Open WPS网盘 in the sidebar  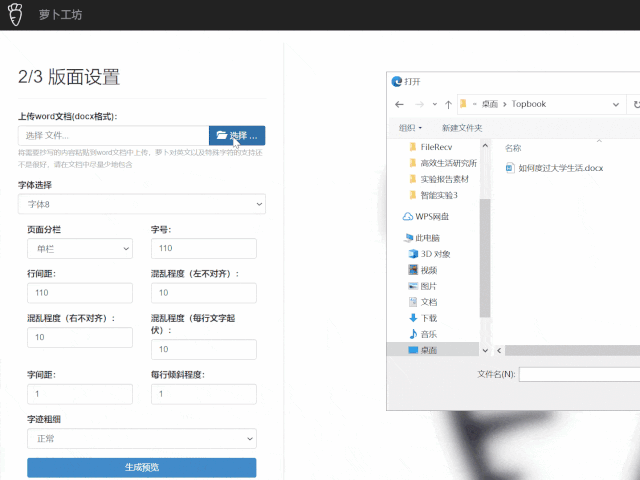(x=426, y=217)
